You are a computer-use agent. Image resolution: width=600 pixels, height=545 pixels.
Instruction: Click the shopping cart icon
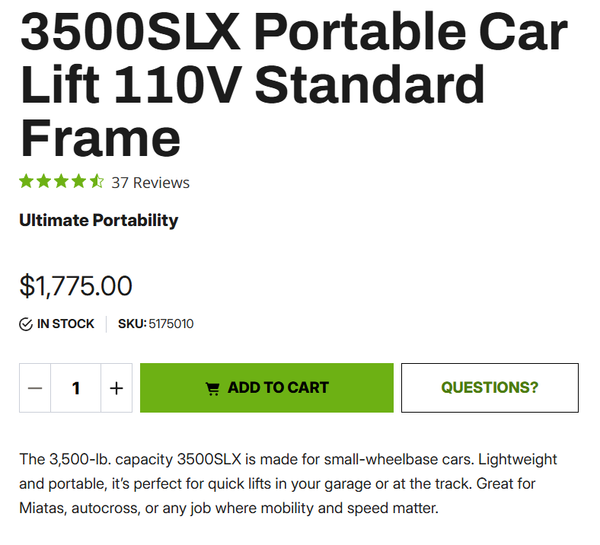coord(212,388)
